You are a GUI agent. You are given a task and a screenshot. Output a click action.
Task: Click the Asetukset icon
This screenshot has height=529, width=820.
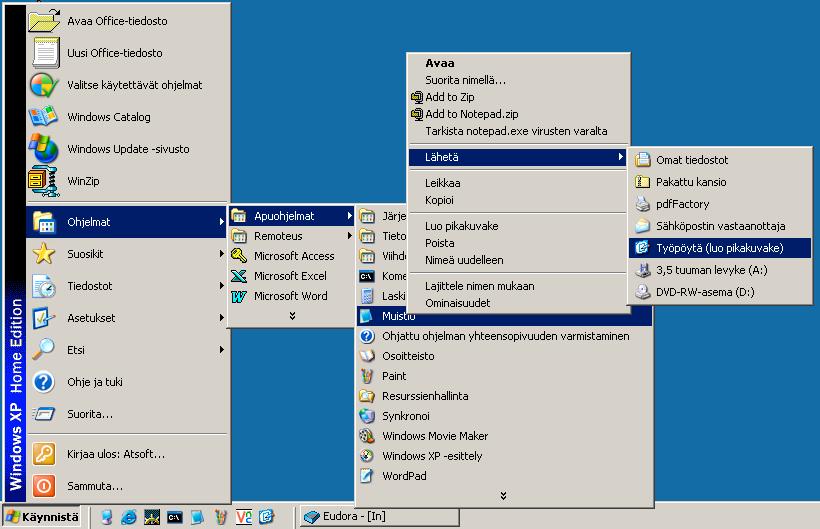tap(43, 318)
